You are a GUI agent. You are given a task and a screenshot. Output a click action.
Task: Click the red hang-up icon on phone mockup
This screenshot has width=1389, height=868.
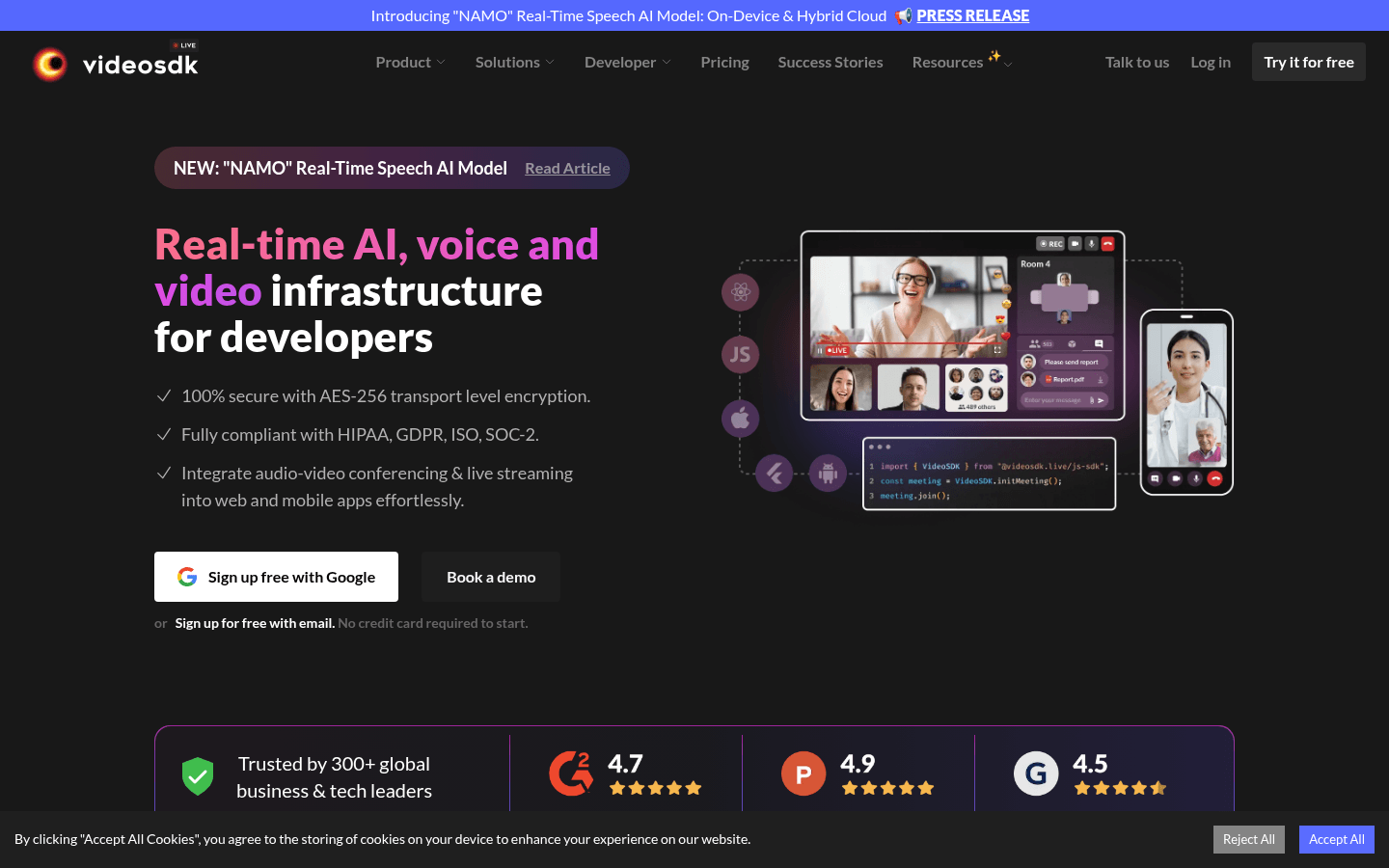pyautogui.click(x=1215, y=478)
